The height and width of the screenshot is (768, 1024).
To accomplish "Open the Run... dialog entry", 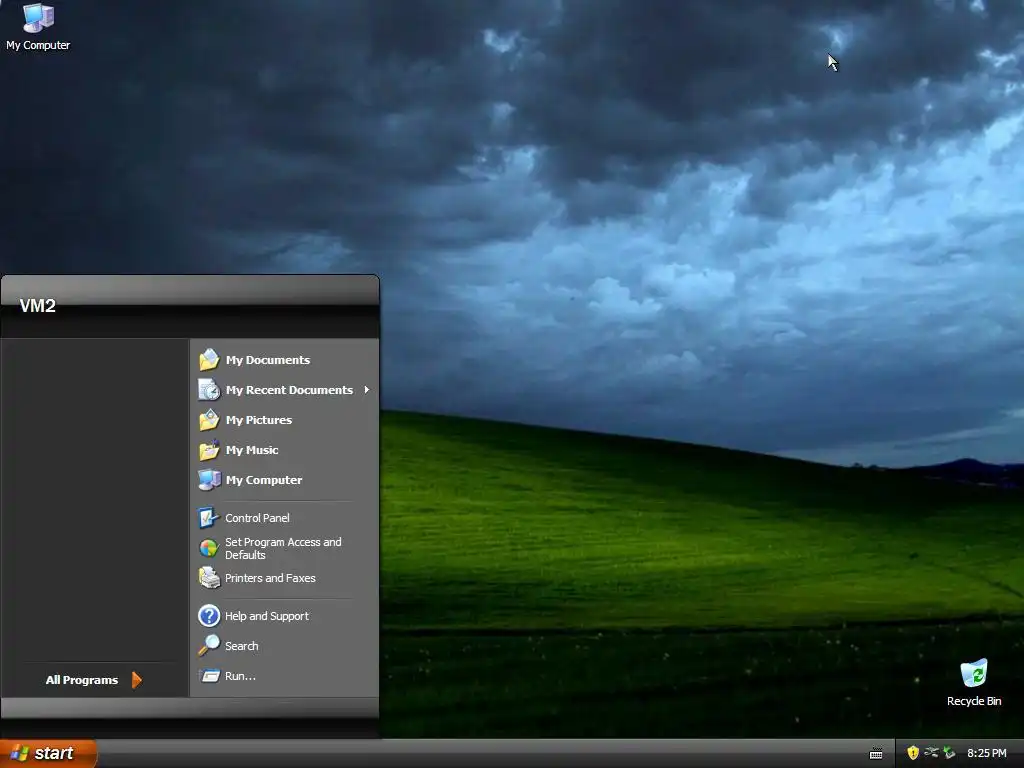I will tap(285, 676).
